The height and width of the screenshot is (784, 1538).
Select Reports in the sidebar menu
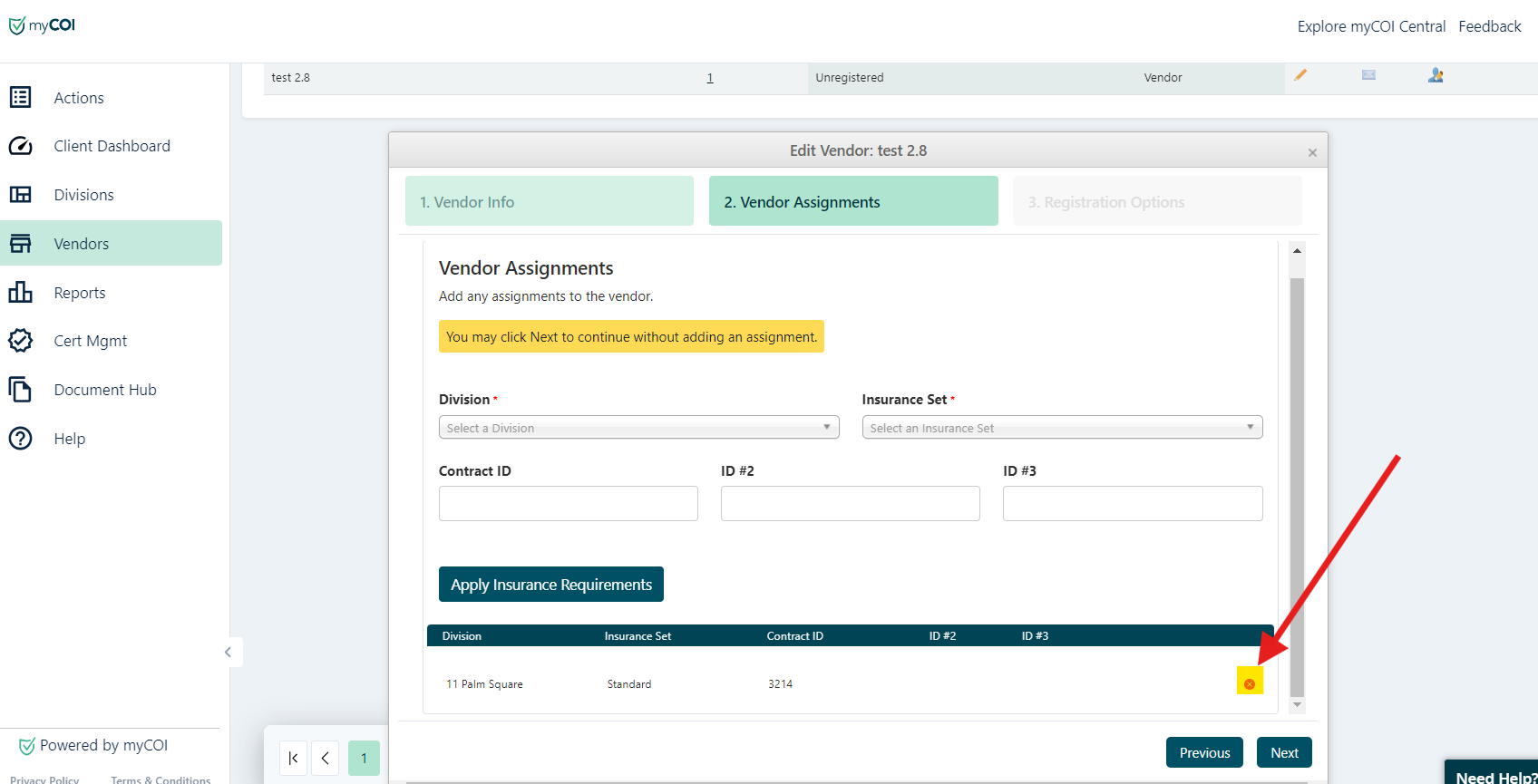[80, 293]
